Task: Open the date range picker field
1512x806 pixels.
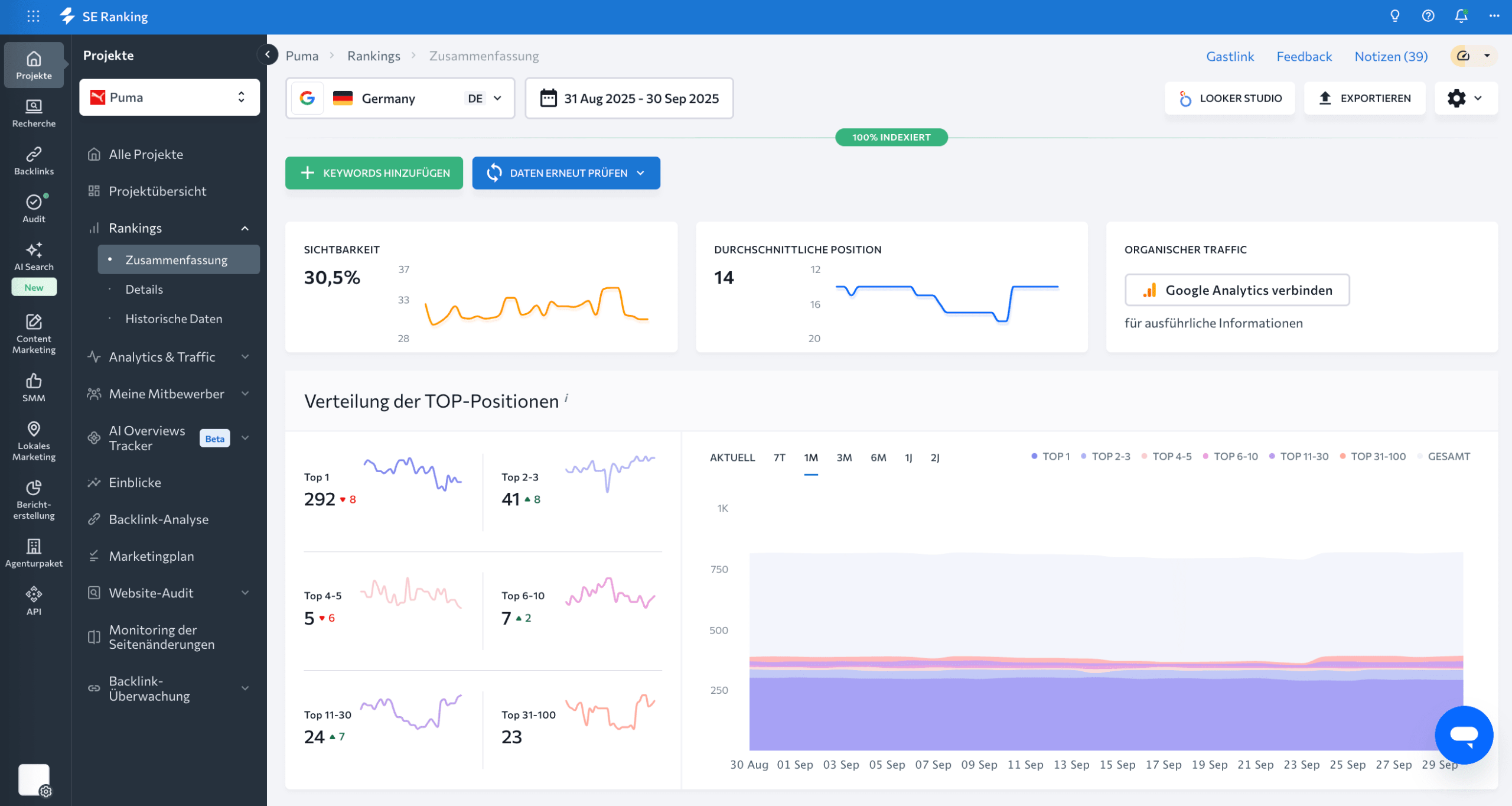Action: (629, 98)
